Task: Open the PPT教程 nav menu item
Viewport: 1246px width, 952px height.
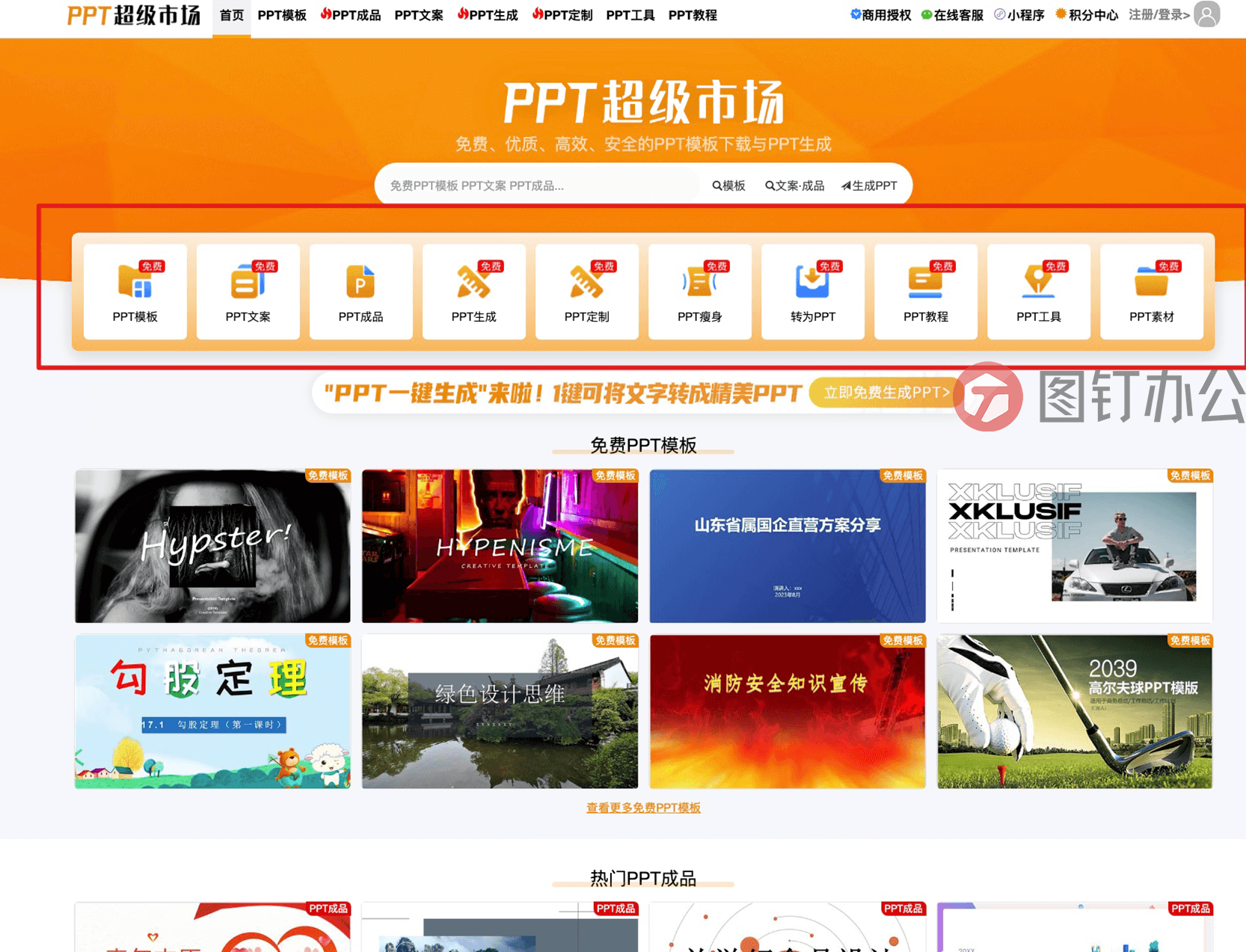Action: click(693, 16)
